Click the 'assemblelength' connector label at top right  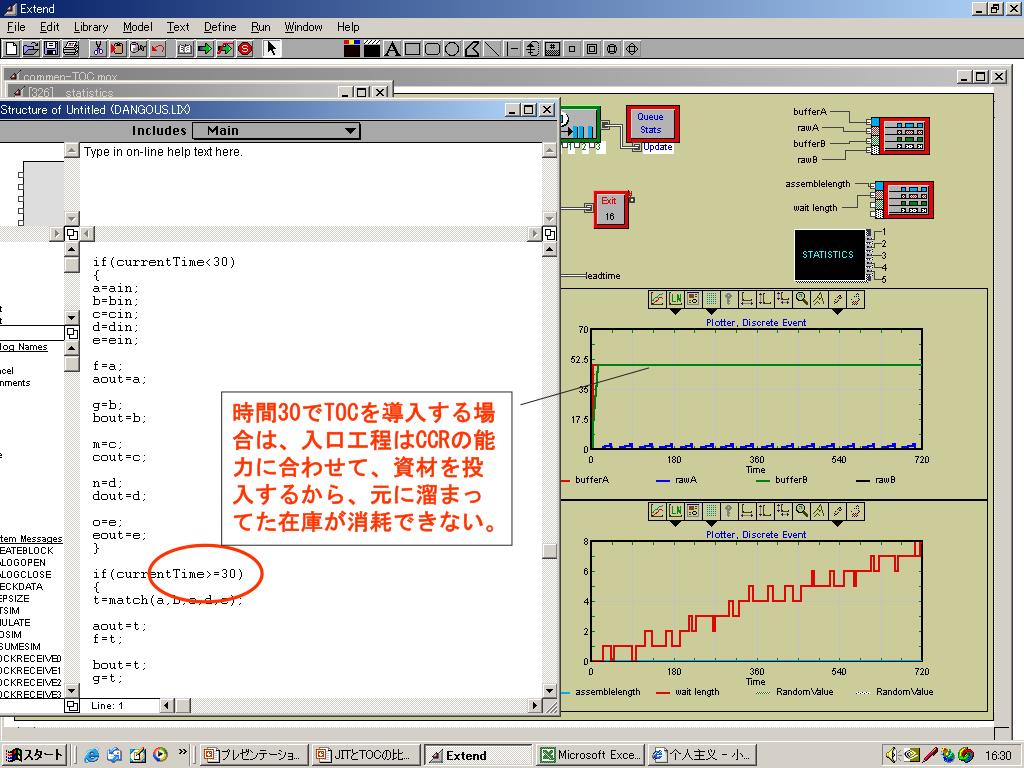818,184
